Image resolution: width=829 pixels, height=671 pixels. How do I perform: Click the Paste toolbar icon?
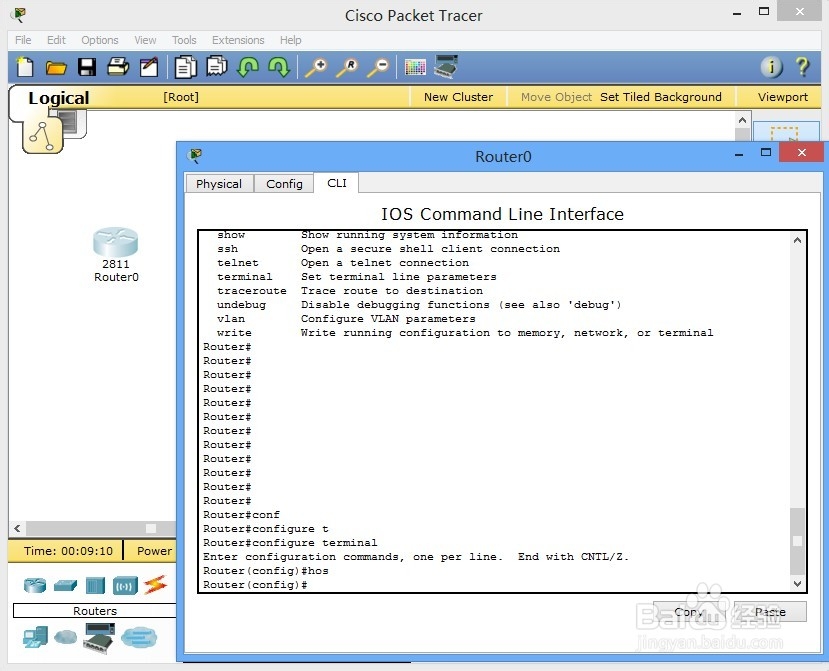point(217,67)
